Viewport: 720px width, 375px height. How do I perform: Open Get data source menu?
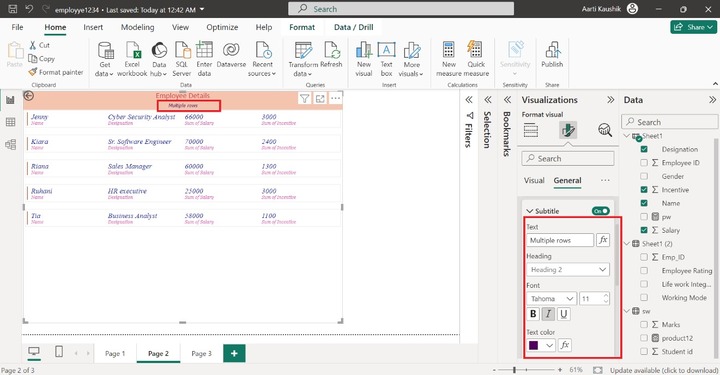(x=105, y=59)
